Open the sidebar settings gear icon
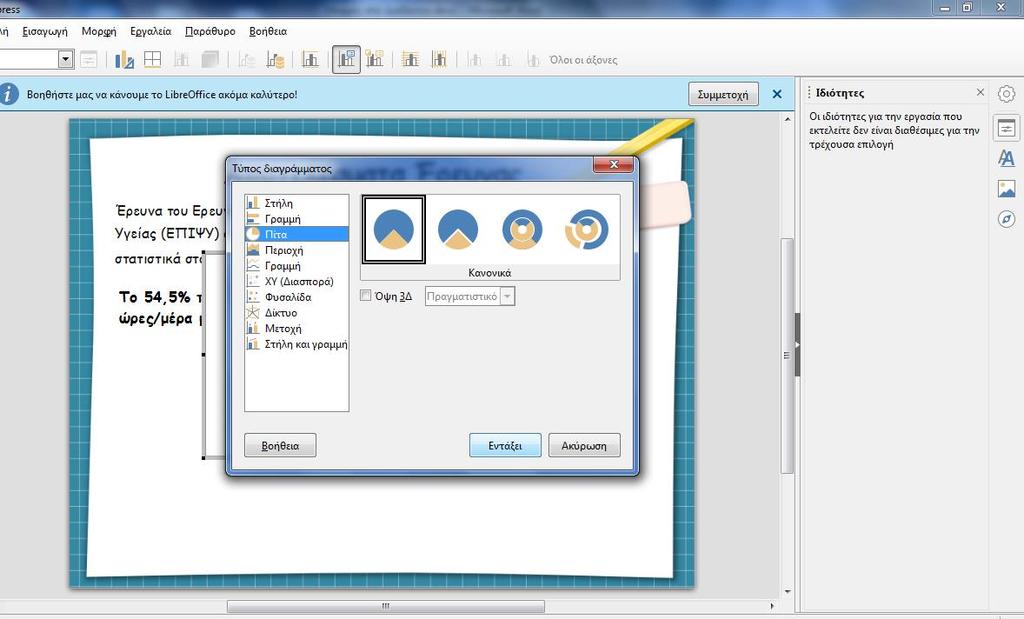The image size is (1024, 619). click(x=1006, y=94)
